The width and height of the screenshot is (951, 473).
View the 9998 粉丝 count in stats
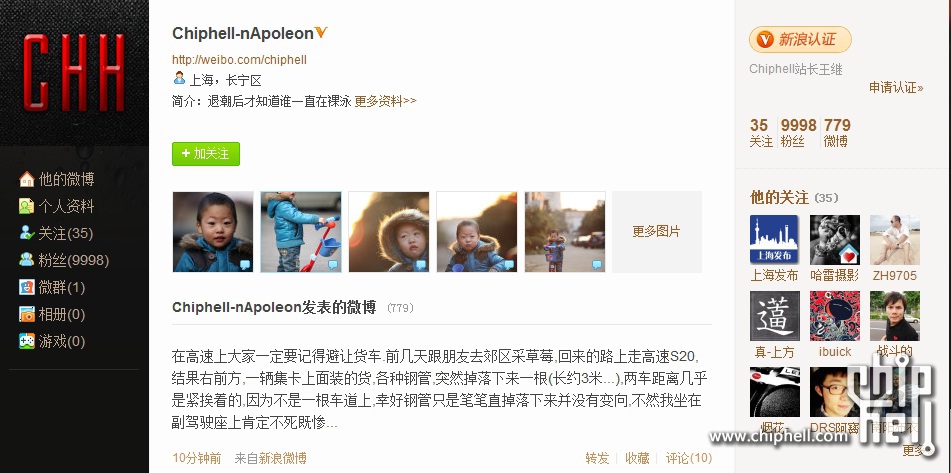pos(798,133)
